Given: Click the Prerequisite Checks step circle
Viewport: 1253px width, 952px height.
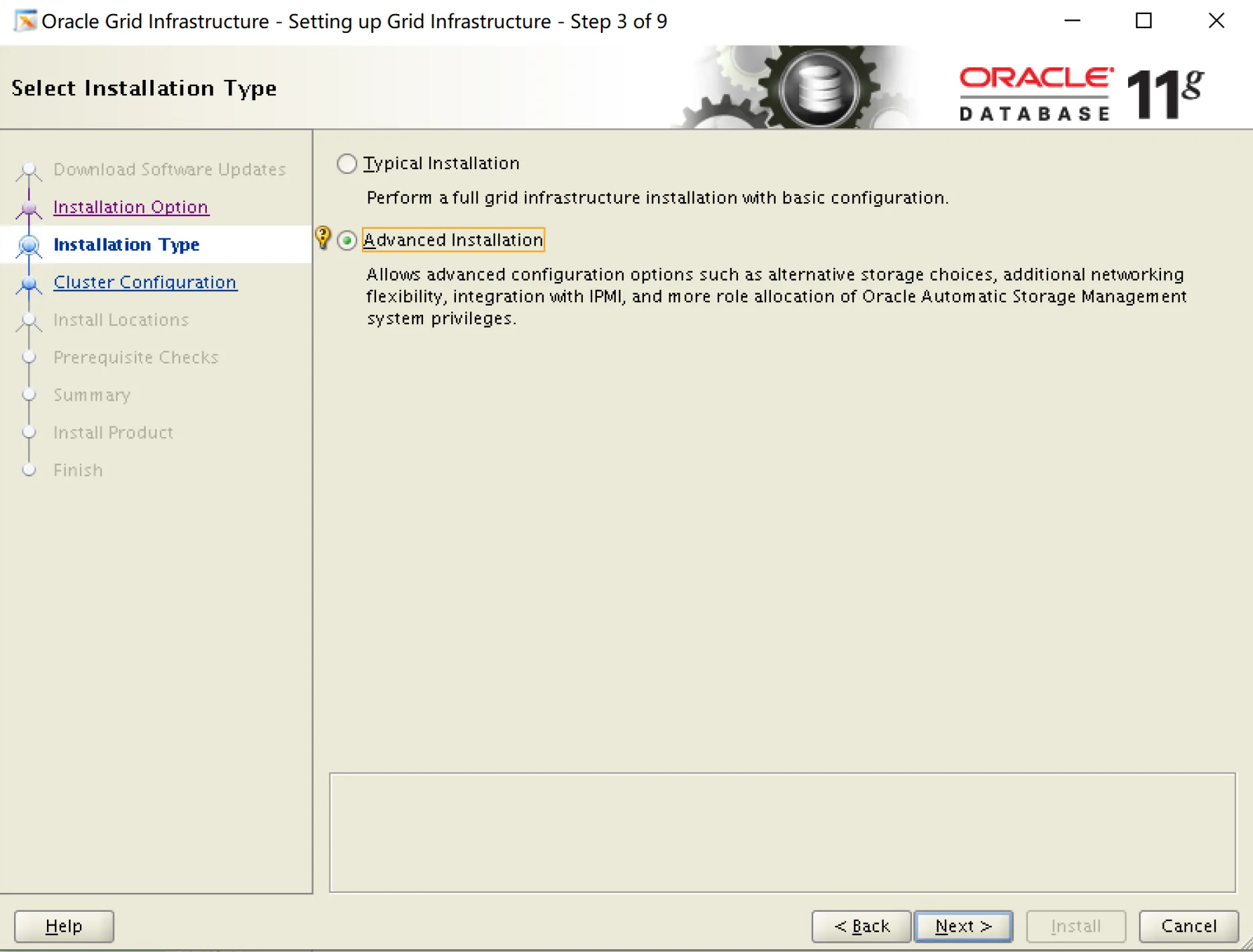Looking at the screenshot, I should pyautogui.click(x=28, y=357).
